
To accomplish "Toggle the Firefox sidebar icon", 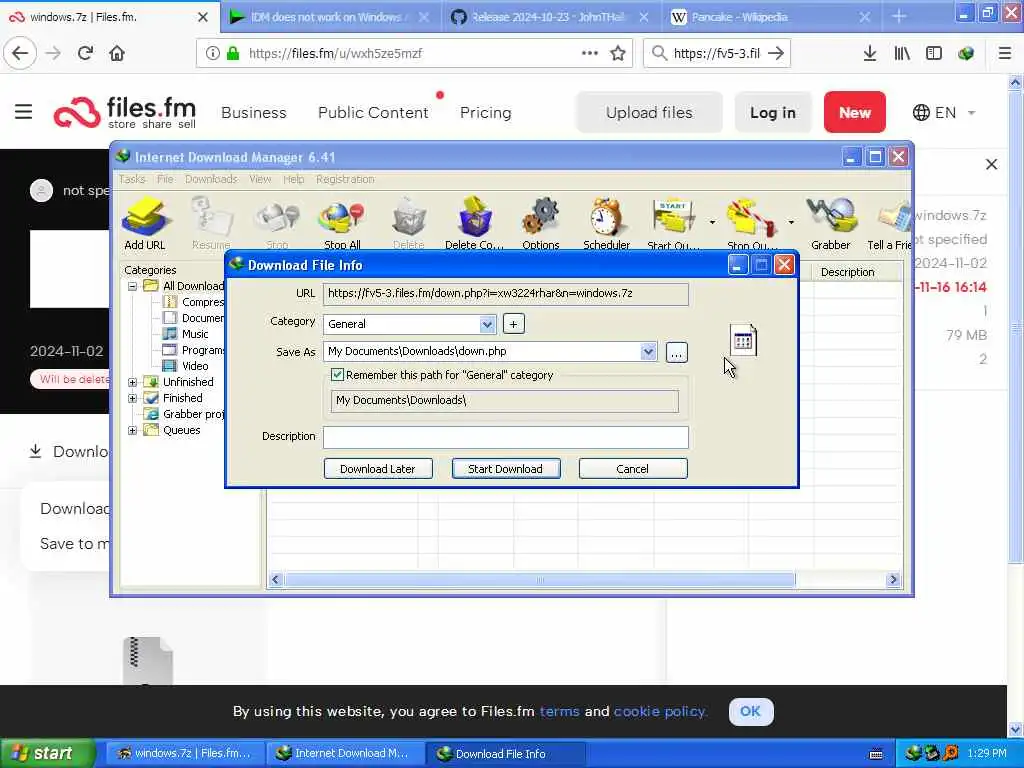I will (x=934, y=54).
